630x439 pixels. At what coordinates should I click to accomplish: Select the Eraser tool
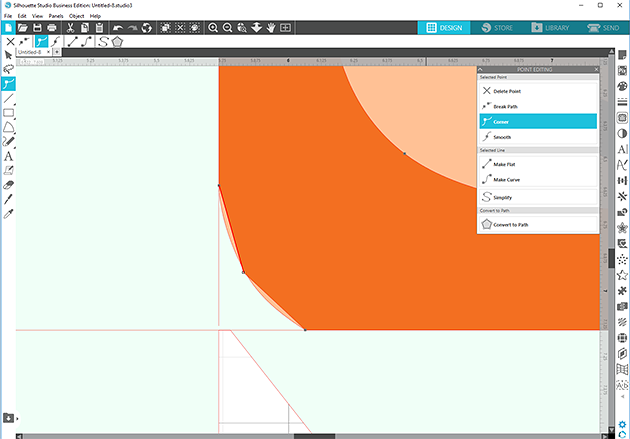[8, 185]
